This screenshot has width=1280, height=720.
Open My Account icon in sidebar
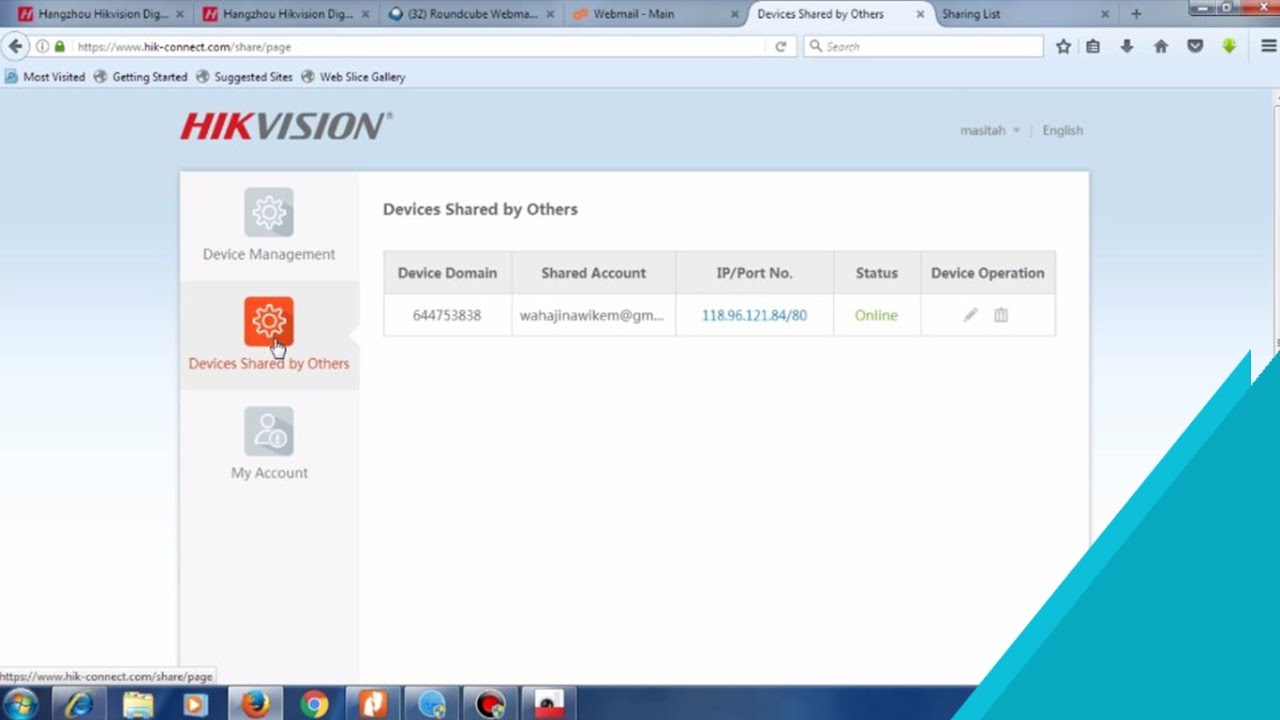[269, 431]
